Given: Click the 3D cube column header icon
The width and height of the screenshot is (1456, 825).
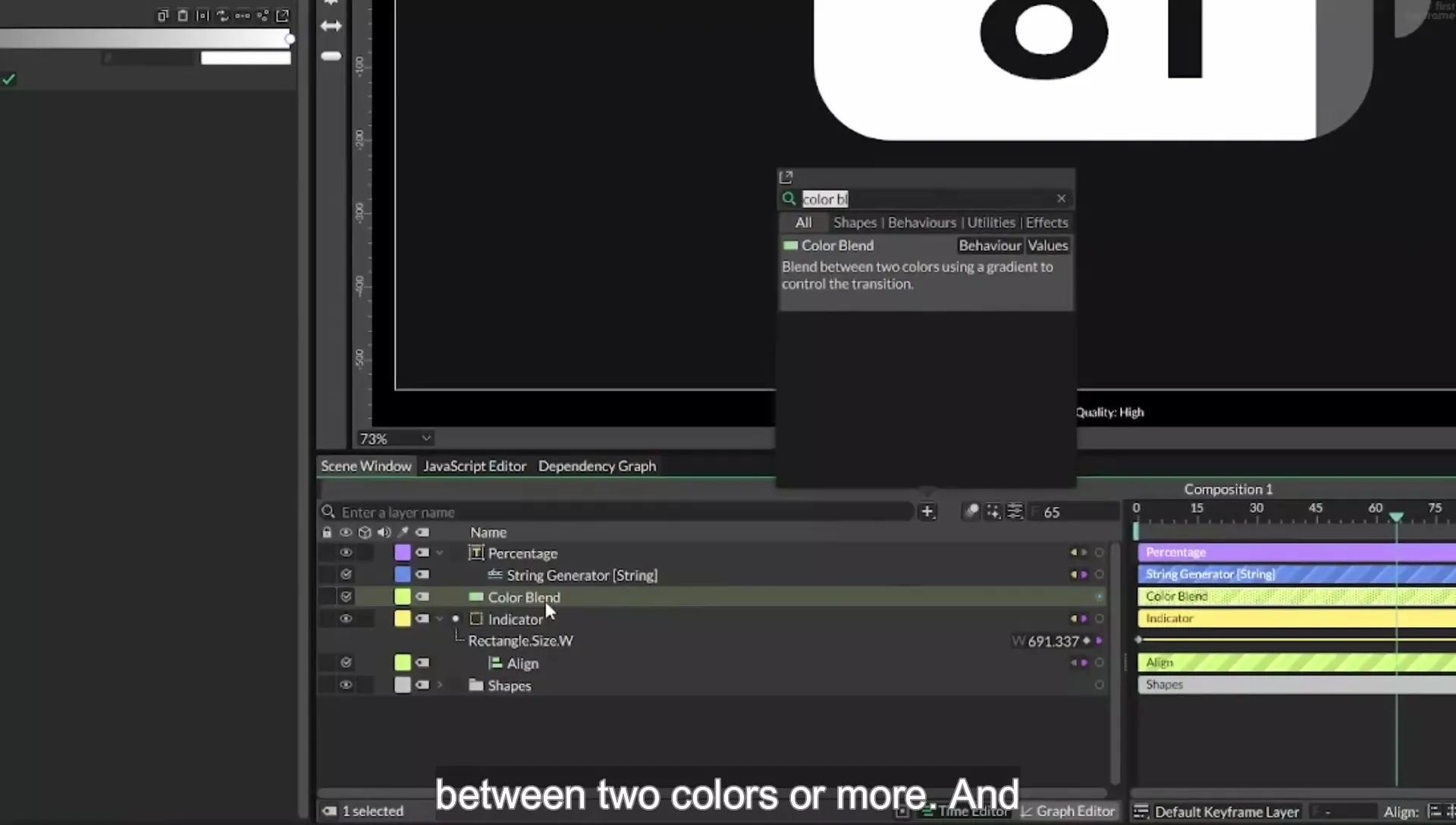Looking at the screenshot, I should [365, 532].
